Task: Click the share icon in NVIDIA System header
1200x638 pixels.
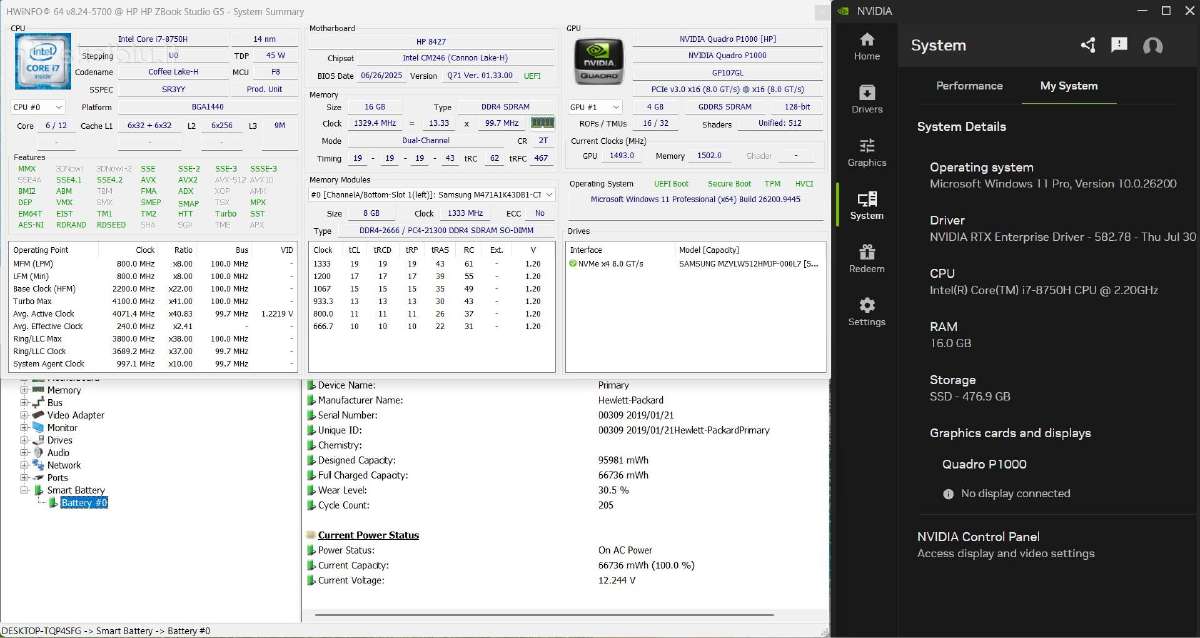Action: 1088,45
